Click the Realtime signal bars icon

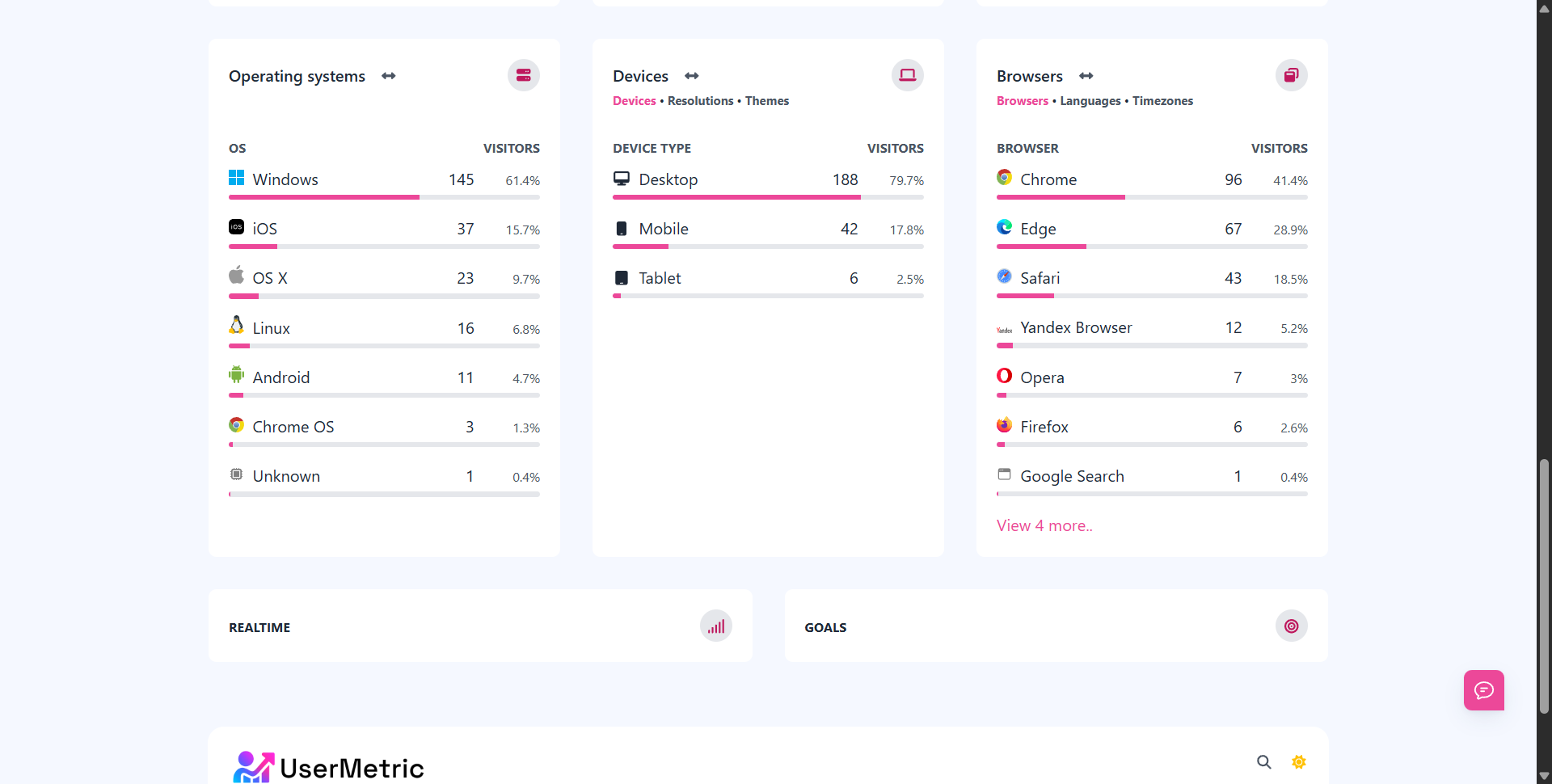point(716,626)
